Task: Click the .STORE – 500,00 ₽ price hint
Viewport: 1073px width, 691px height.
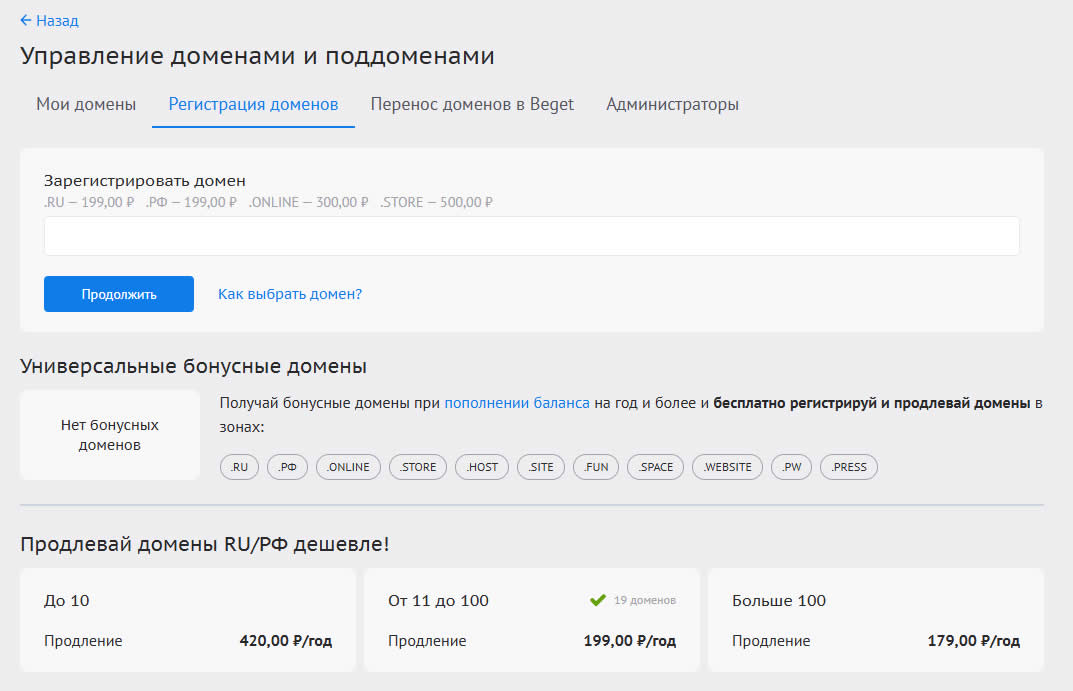Action: click(437, 203)
